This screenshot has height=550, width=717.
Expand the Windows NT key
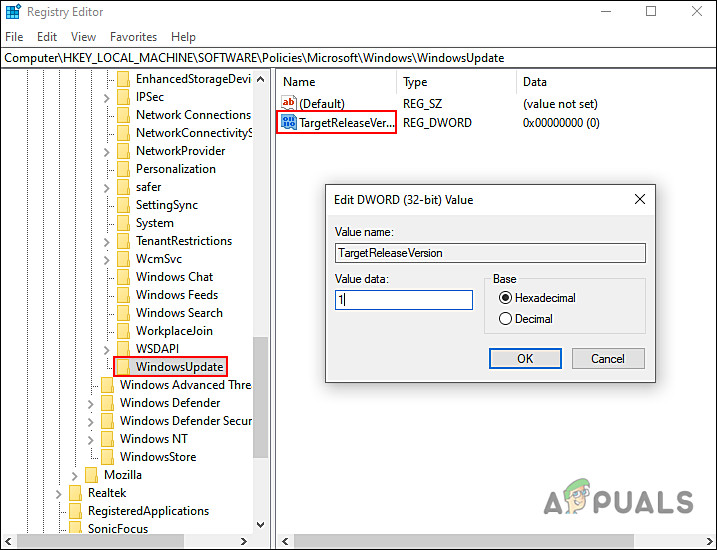pyautogui.click(x=91, y=439)
